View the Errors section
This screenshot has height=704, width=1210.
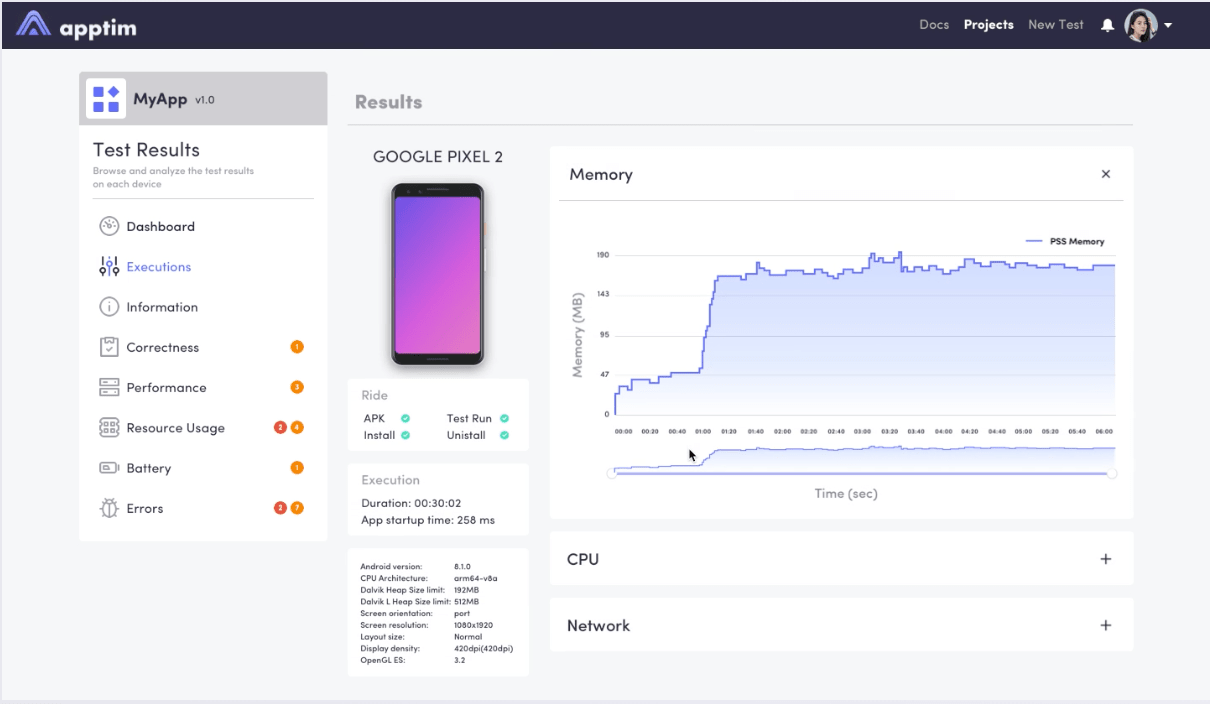146,508
